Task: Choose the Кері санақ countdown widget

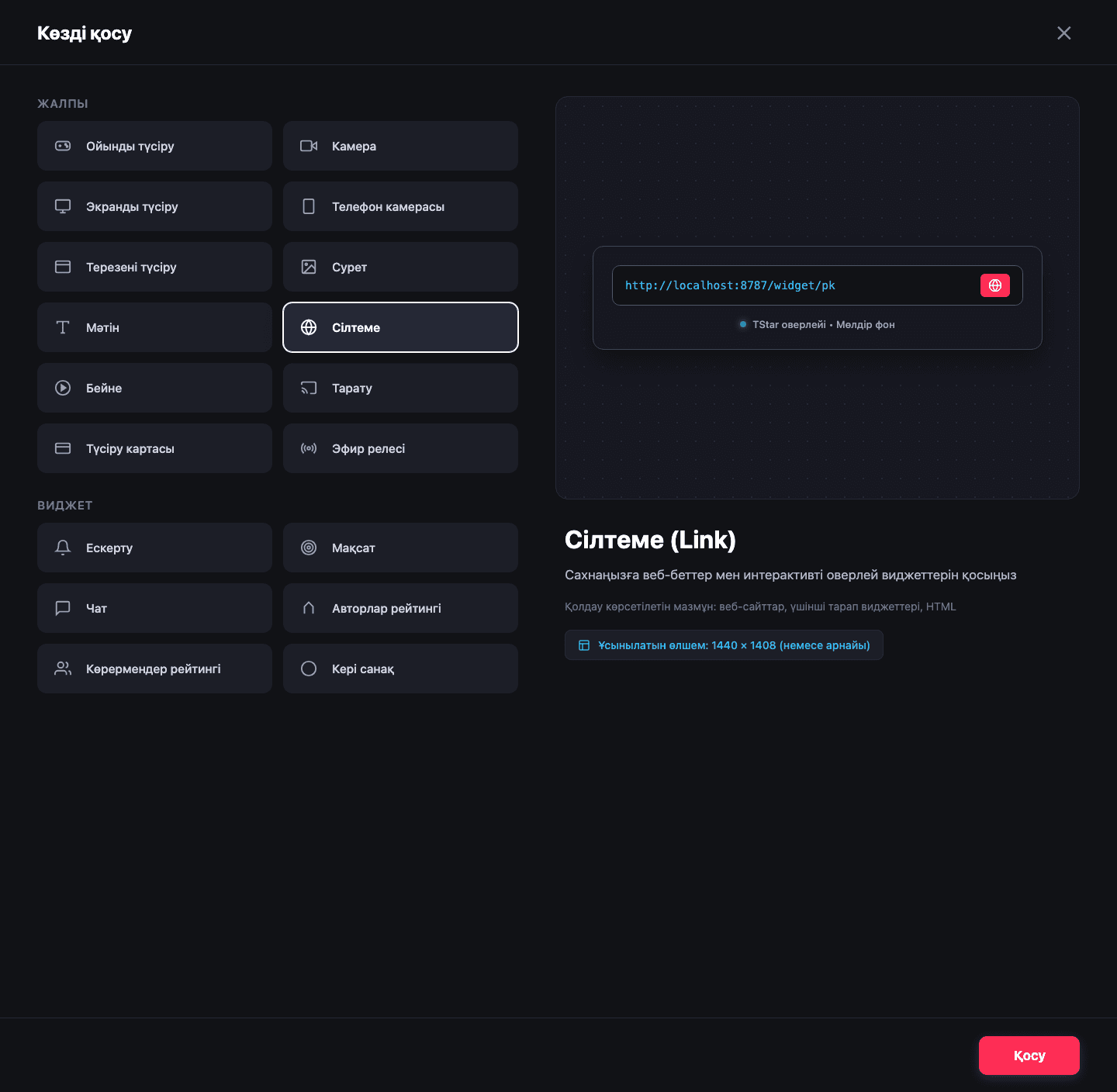Action: tap(400, 669)
